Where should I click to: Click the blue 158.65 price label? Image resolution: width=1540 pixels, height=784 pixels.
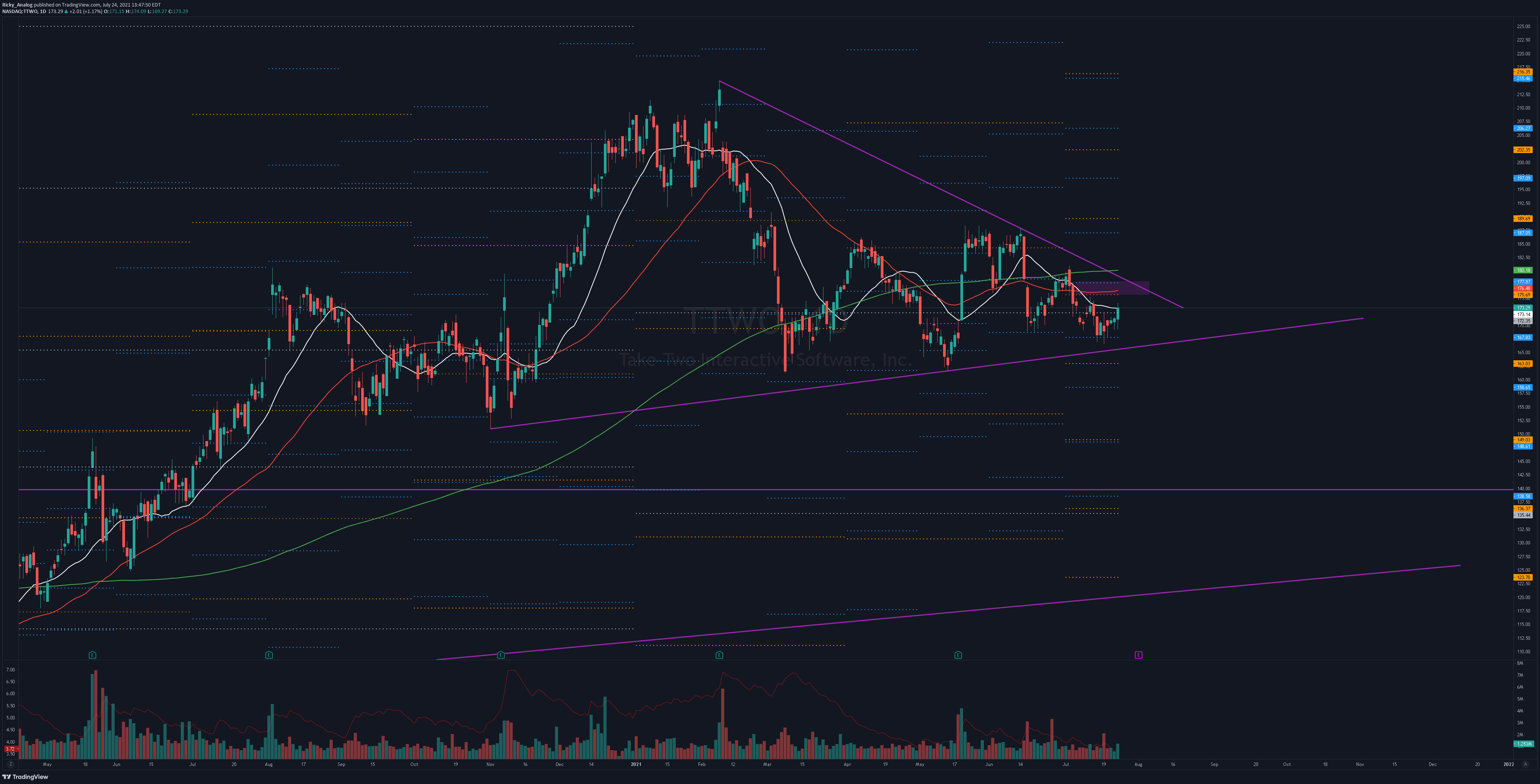pyautogui.click(x=1523, y=387)
